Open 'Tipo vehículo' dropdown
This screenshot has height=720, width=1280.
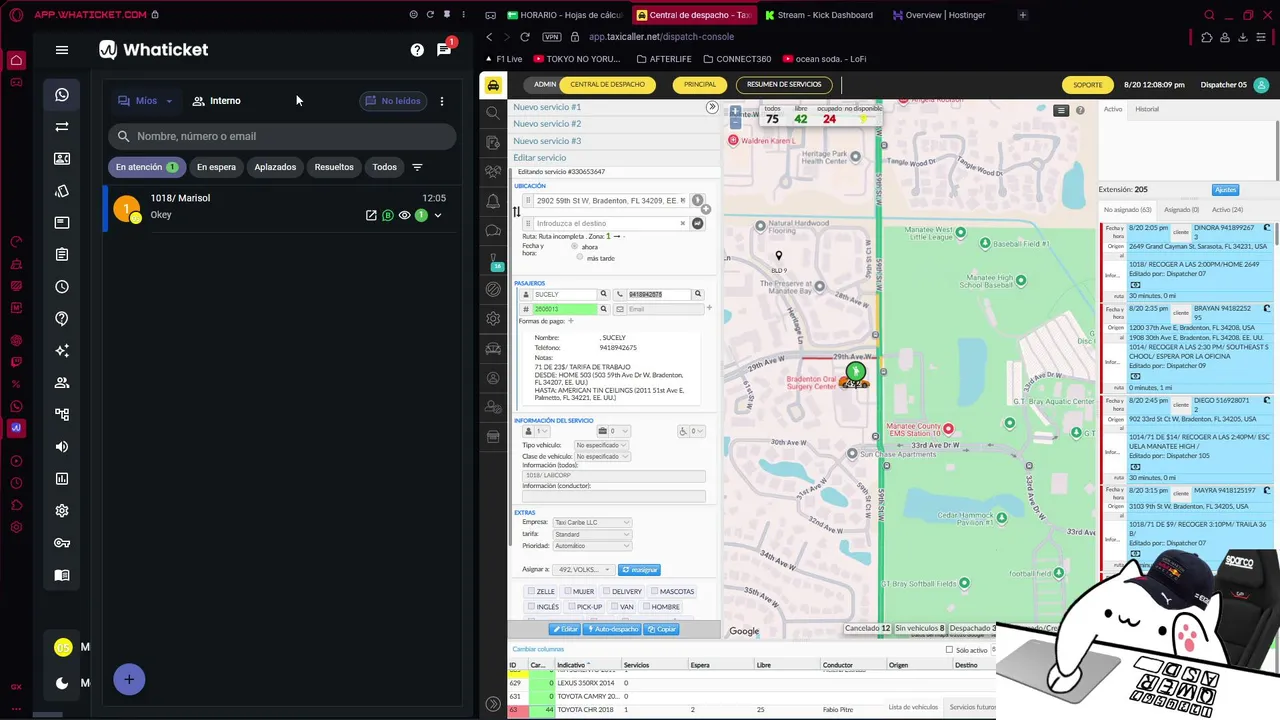click(601, 445)
